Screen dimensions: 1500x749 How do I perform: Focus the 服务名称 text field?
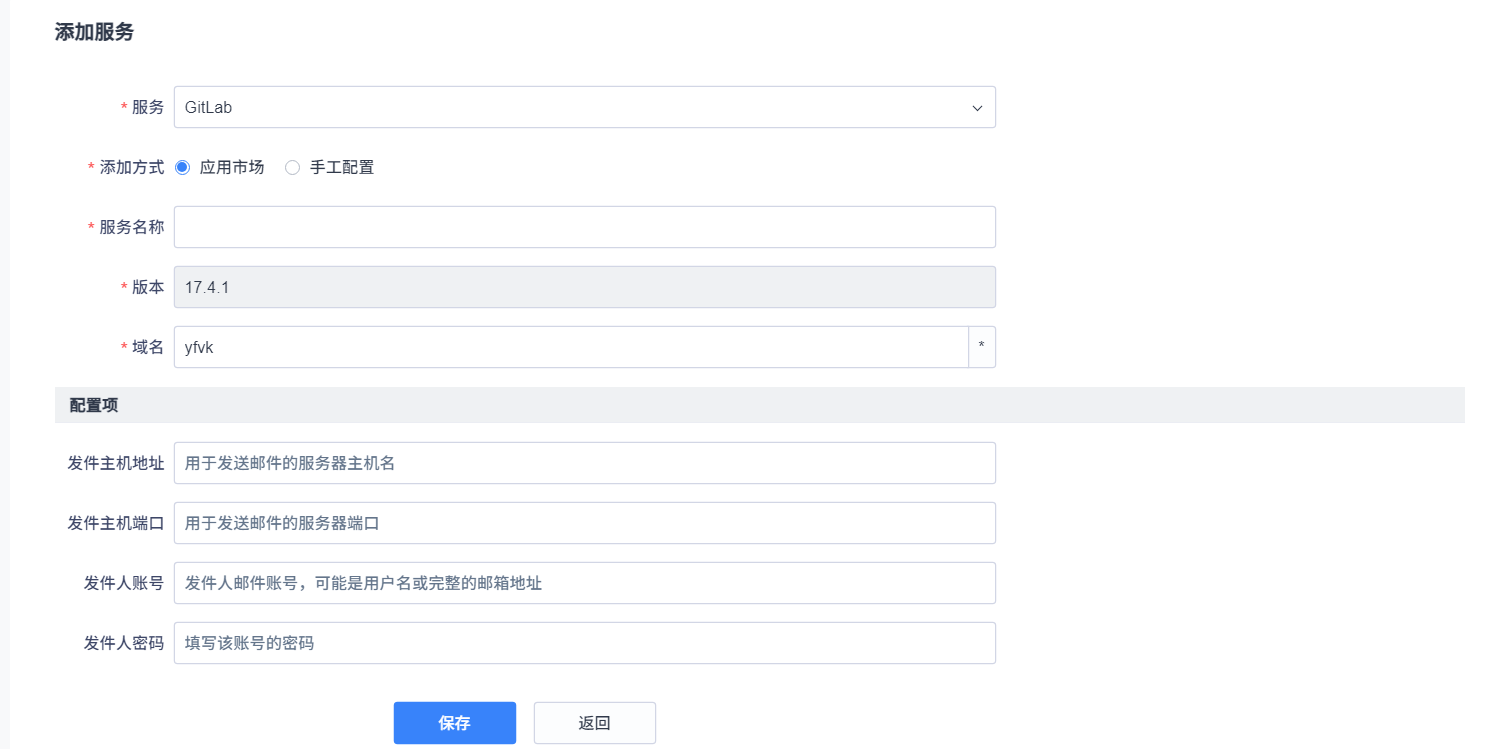(584, 227)
